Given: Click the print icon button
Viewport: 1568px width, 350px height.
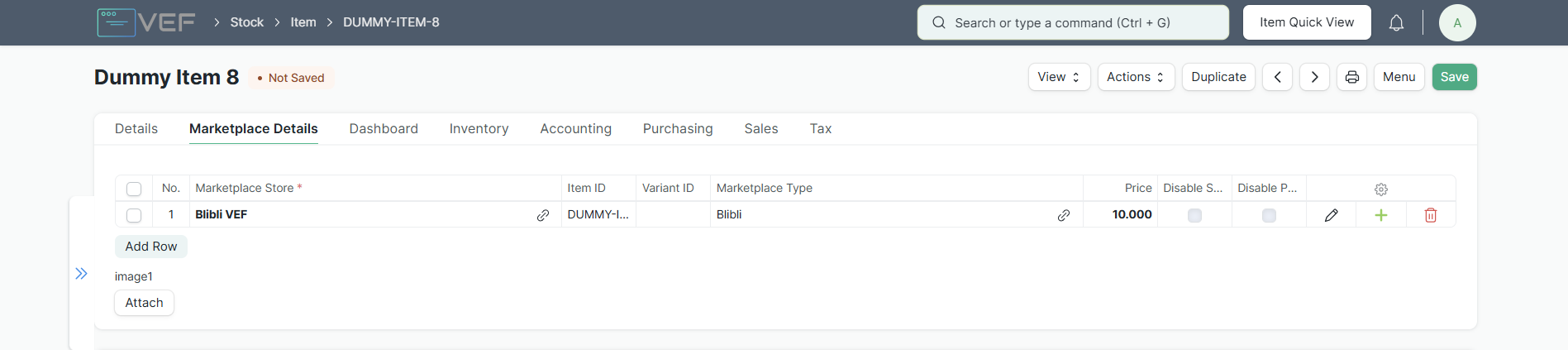Looking at the screenshot, I should pos(1352,77).
